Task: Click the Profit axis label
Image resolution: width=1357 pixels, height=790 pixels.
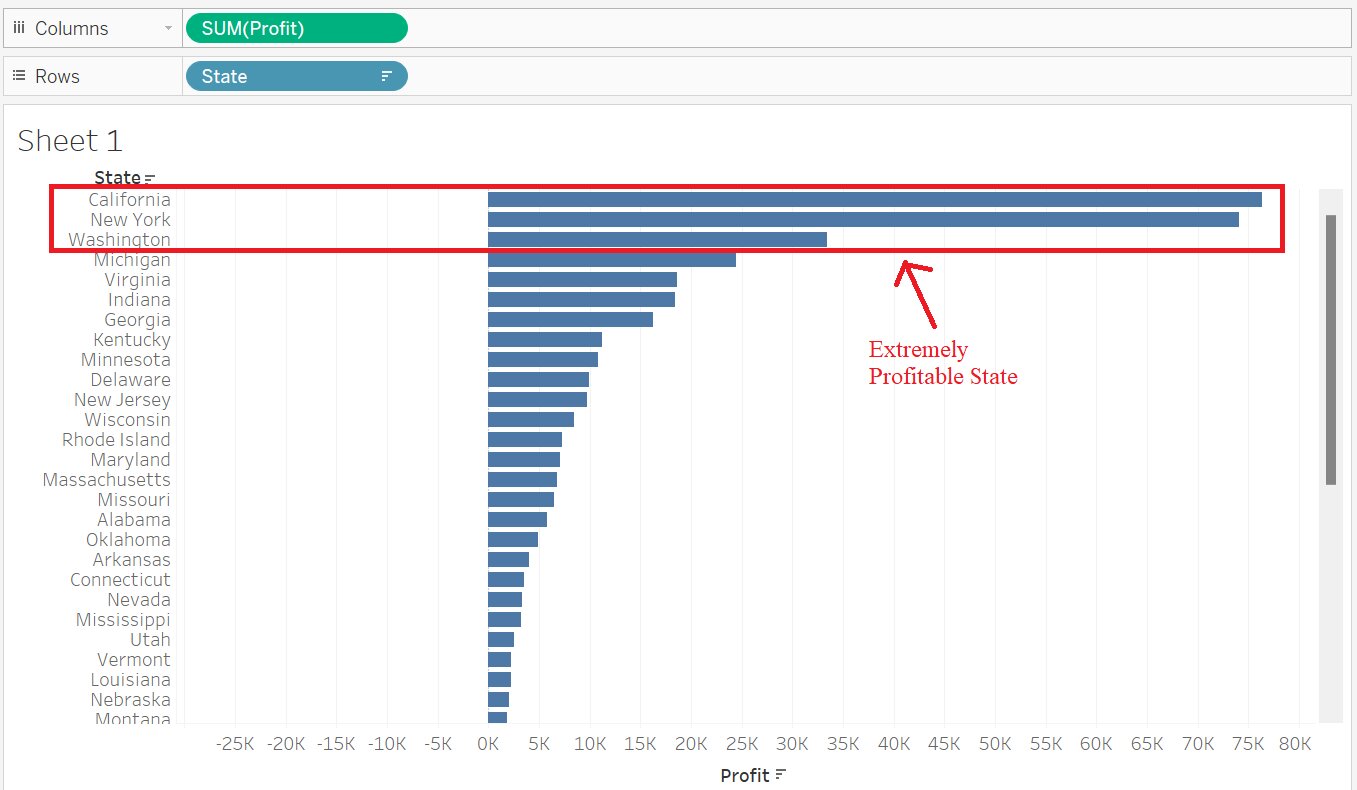Action: tap(749, 775)
